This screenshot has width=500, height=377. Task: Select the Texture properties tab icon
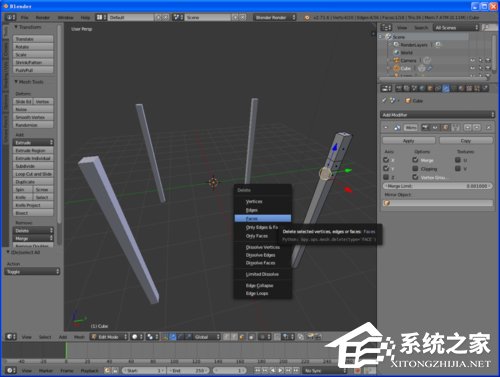(469, 88)
